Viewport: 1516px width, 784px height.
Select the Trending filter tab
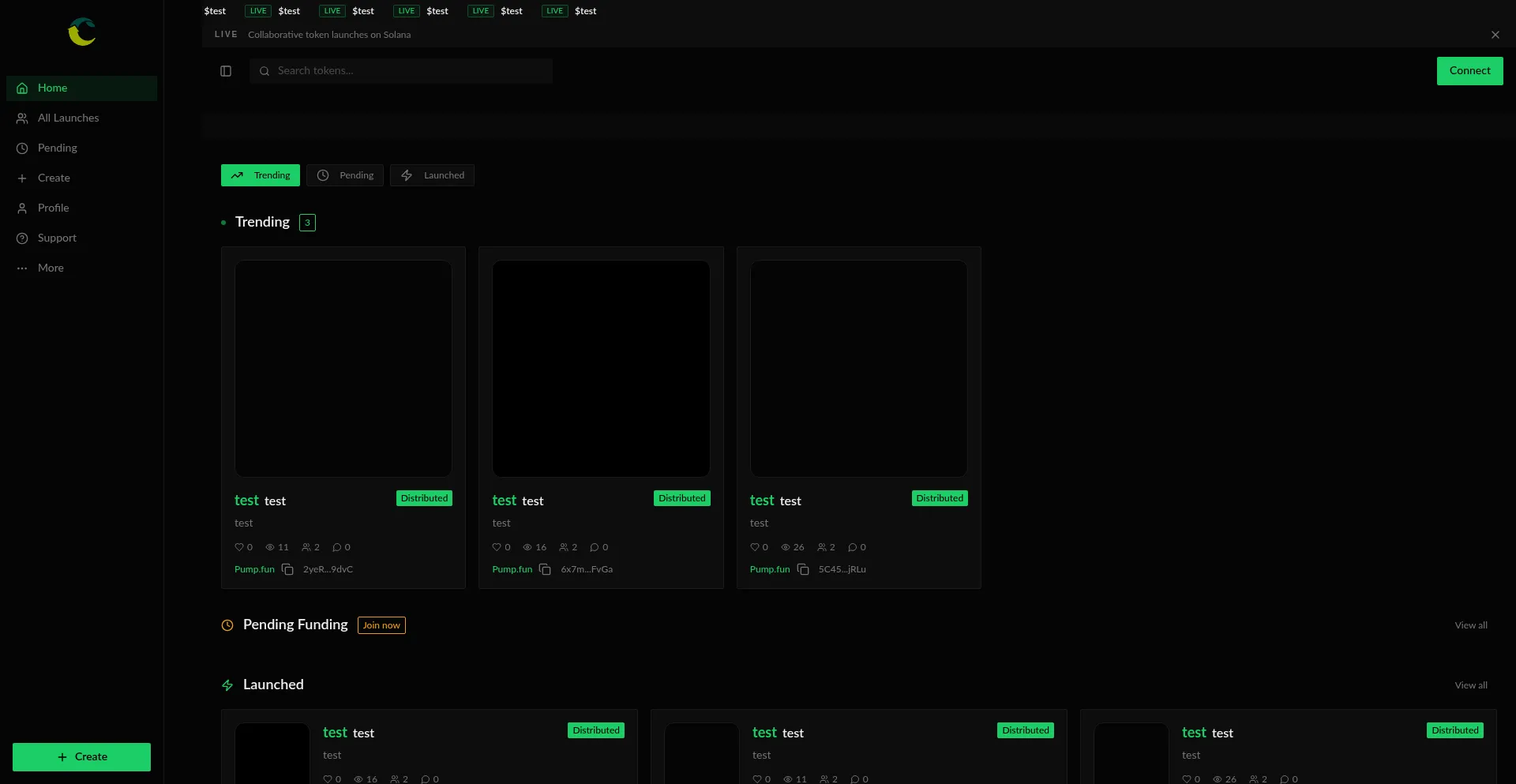pyautogui.click(x=261, y=175)
